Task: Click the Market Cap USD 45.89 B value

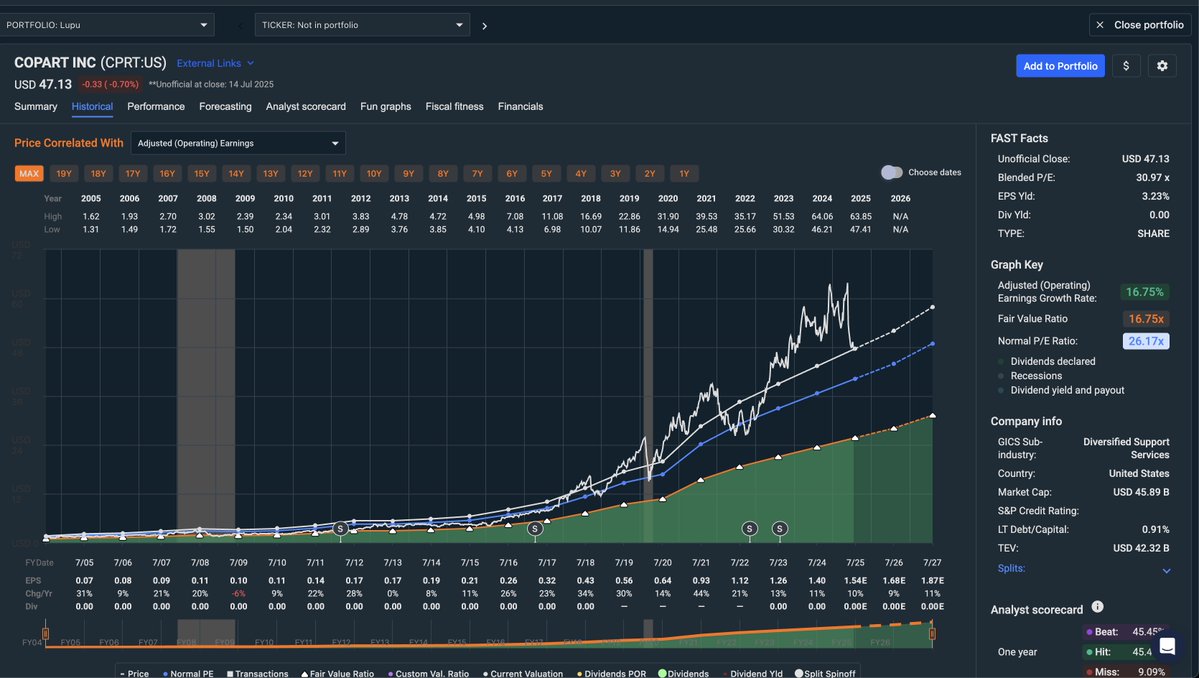Action: click(x=1141, y=492)
